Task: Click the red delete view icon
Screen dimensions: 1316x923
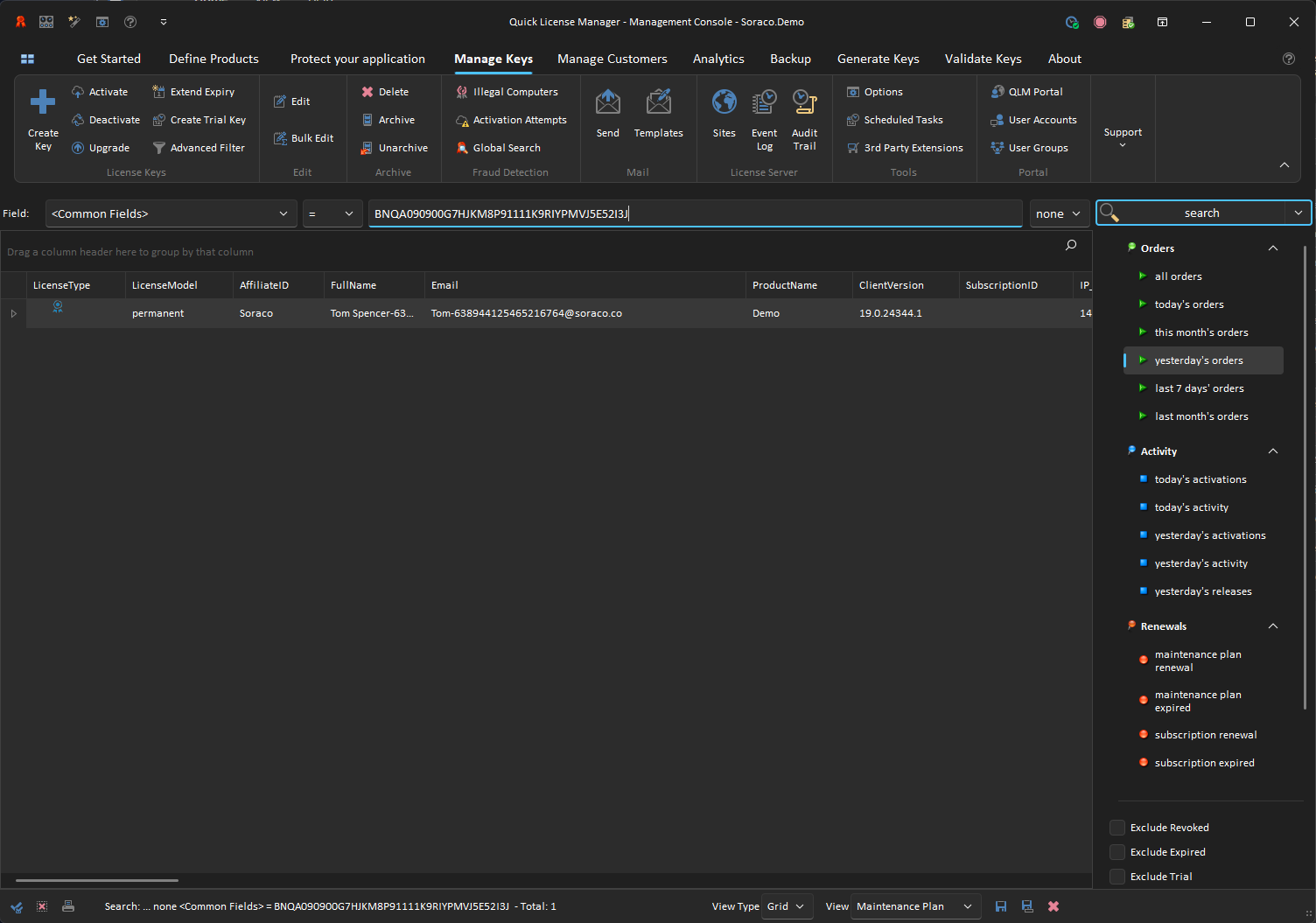Action: click(x=1053, y=906)
